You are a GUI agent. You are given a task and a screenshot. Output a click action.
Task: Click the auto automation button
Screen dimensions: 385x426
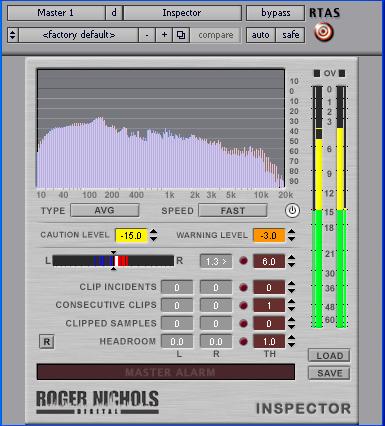coord(261,35)
